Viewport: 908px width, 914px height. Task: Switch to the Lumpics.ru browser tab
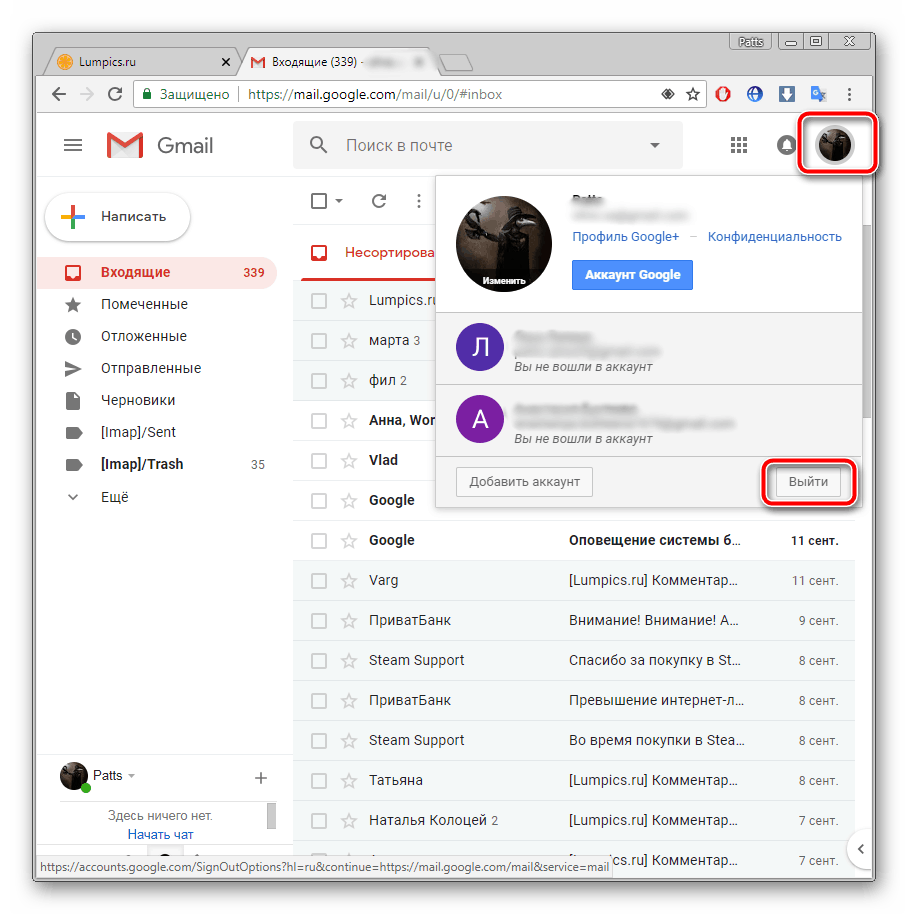point(140,62)
